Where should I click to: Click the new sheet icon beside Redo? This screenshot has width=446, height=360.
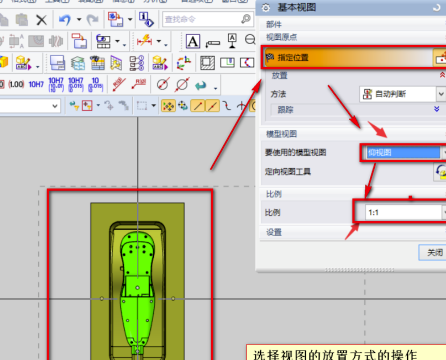(115, 19)
